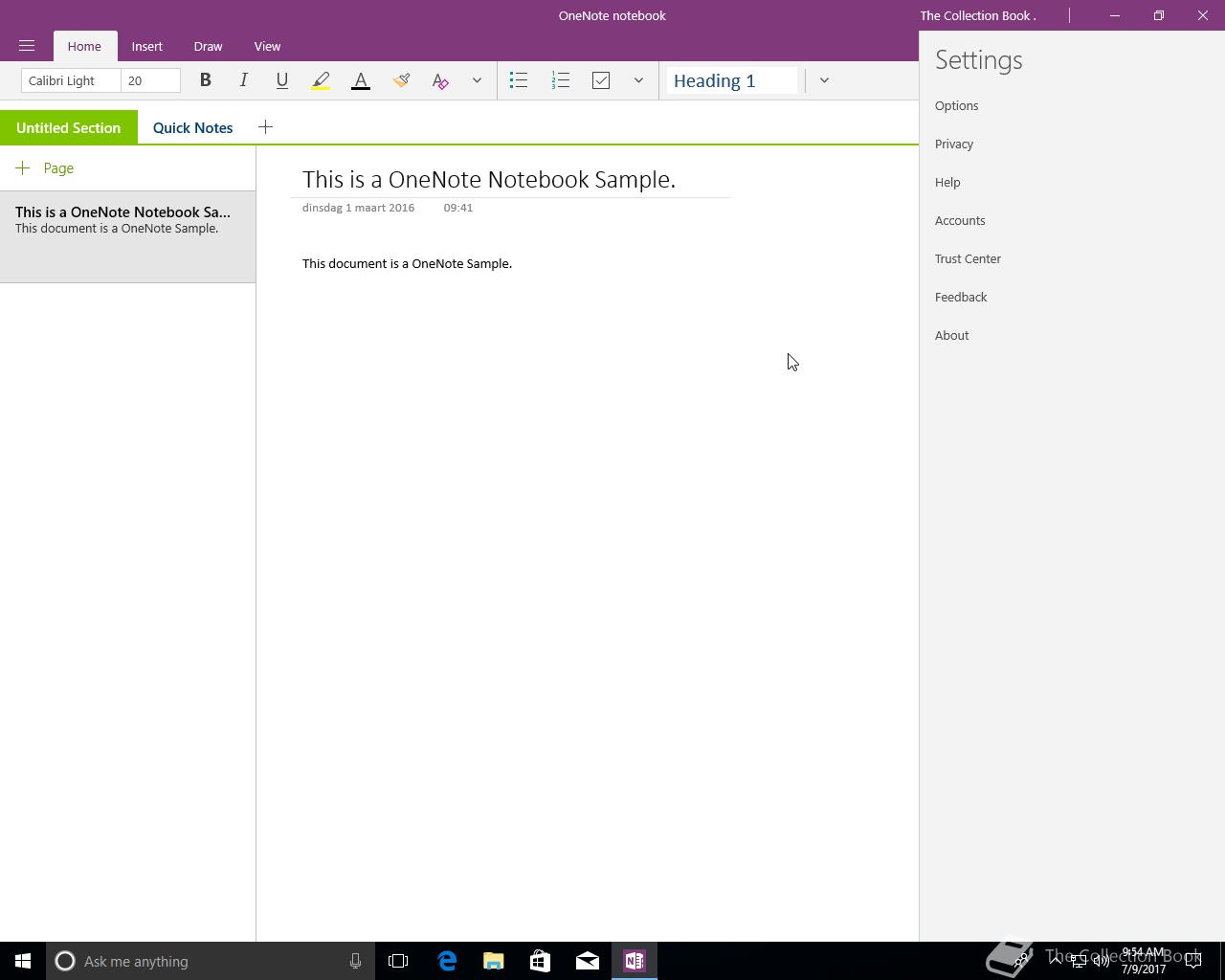Click the 09:41 timestamp
The image size is (1225, 980).
coord(457,207)
